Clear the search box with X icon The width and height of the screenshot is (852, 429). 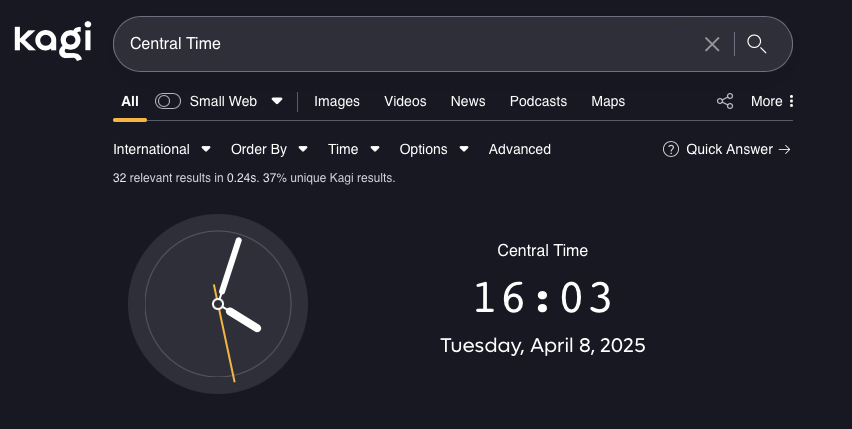(712, 44)
